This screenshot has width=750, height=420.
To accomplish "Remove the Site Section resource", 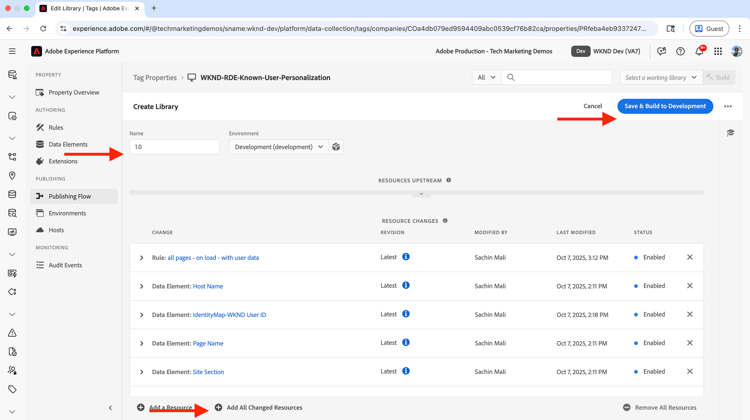I will pos(690,371).
